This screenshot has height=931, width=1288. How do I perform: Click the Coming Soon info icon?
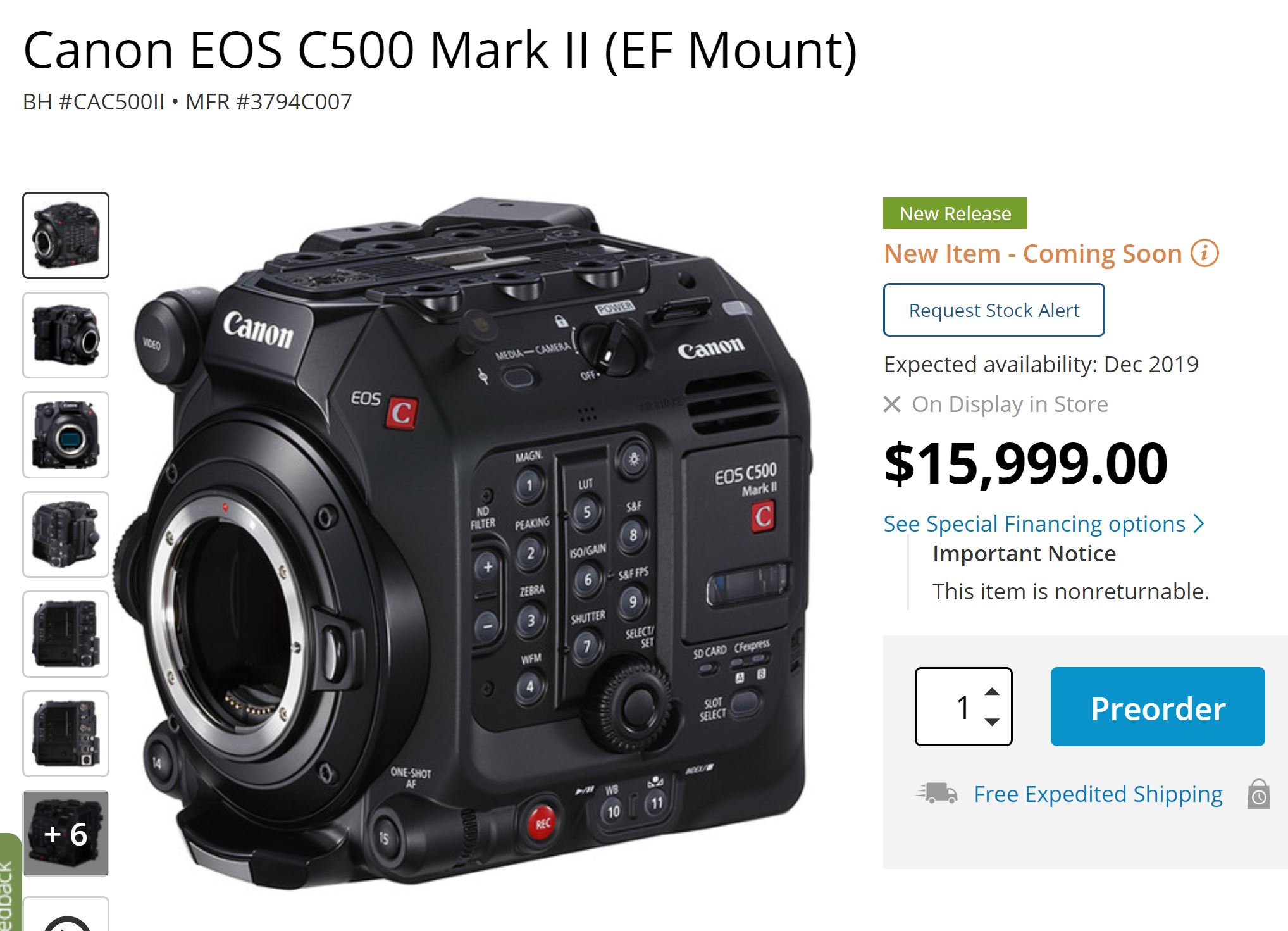point(1204,254)
